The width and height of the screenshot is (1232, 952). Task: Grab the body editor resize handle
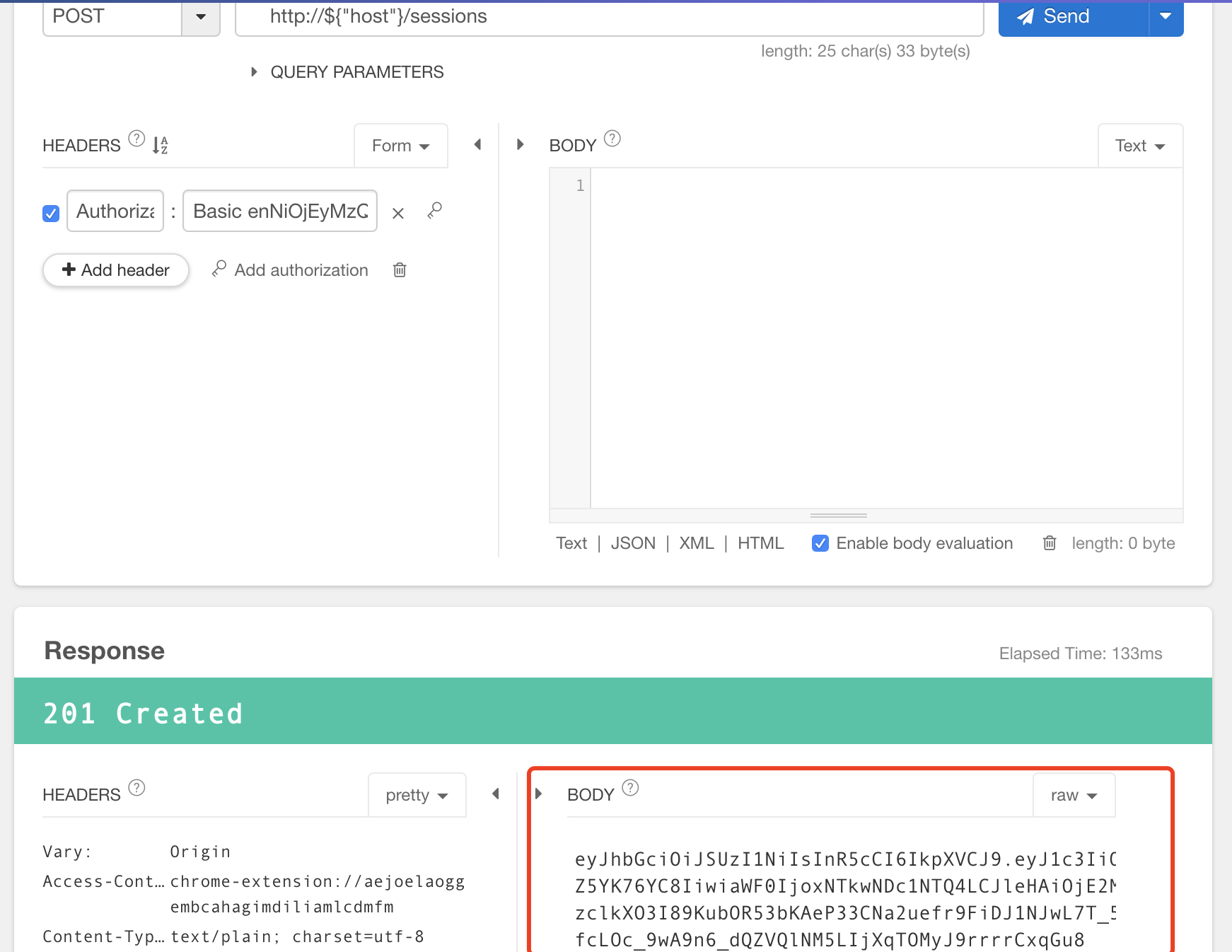pos(839,516)
